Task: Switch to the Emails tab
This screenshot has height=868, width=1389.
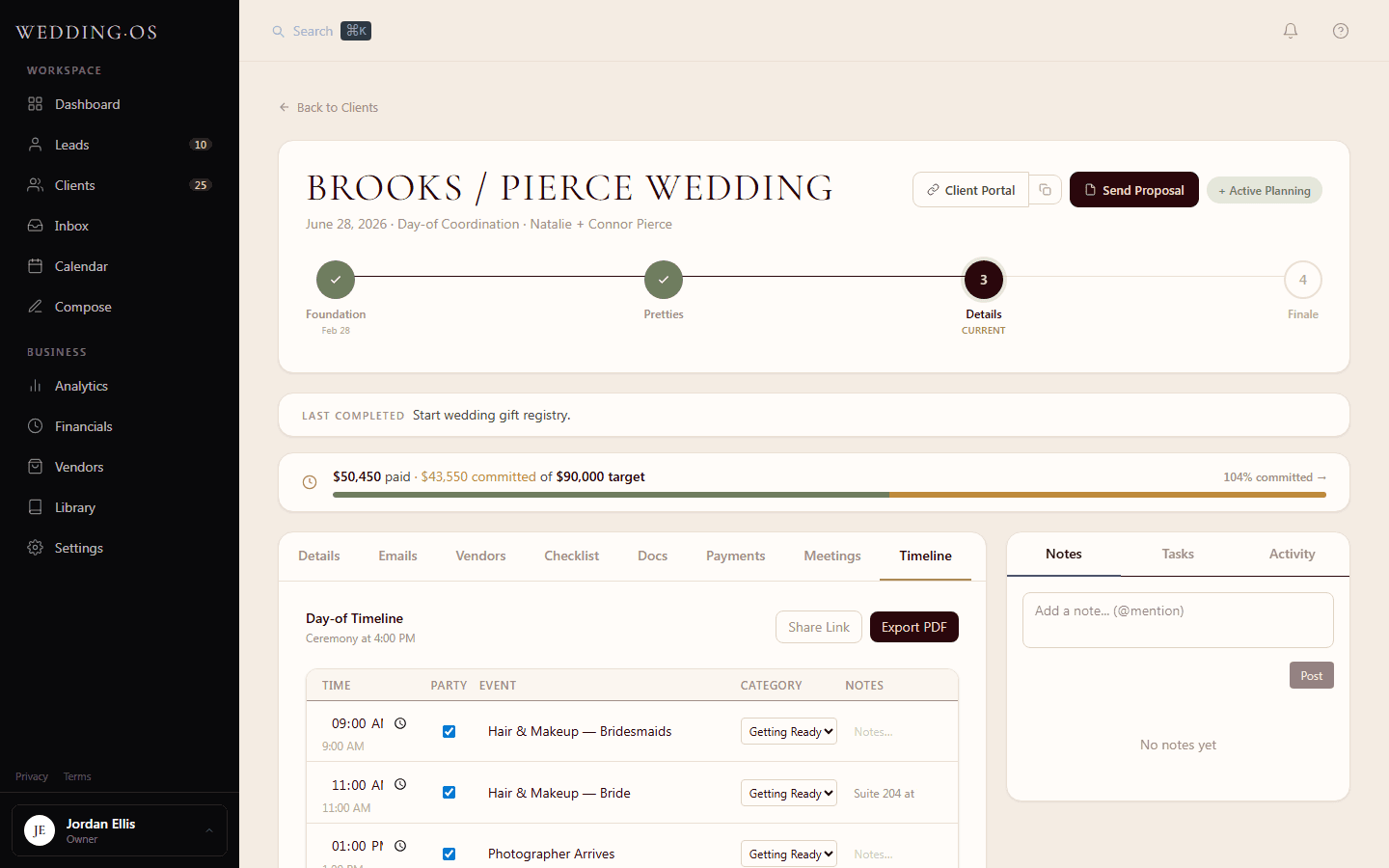Action: click(x=397, y=556)
